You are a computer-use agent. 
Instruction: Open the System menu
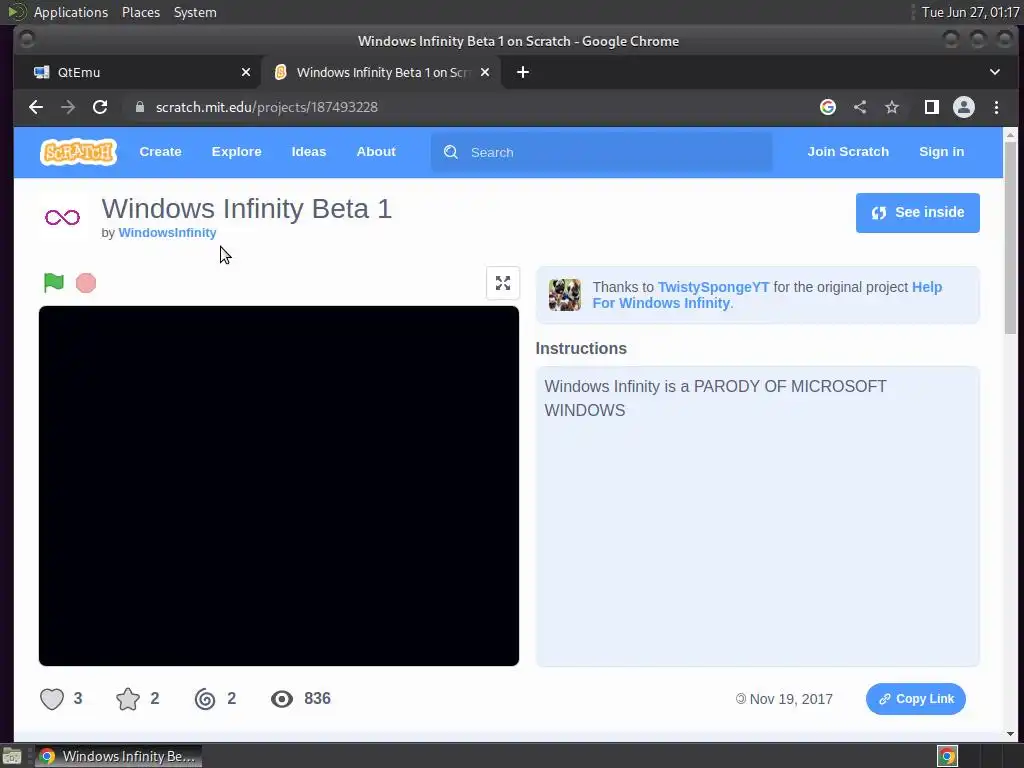(195, 12)
